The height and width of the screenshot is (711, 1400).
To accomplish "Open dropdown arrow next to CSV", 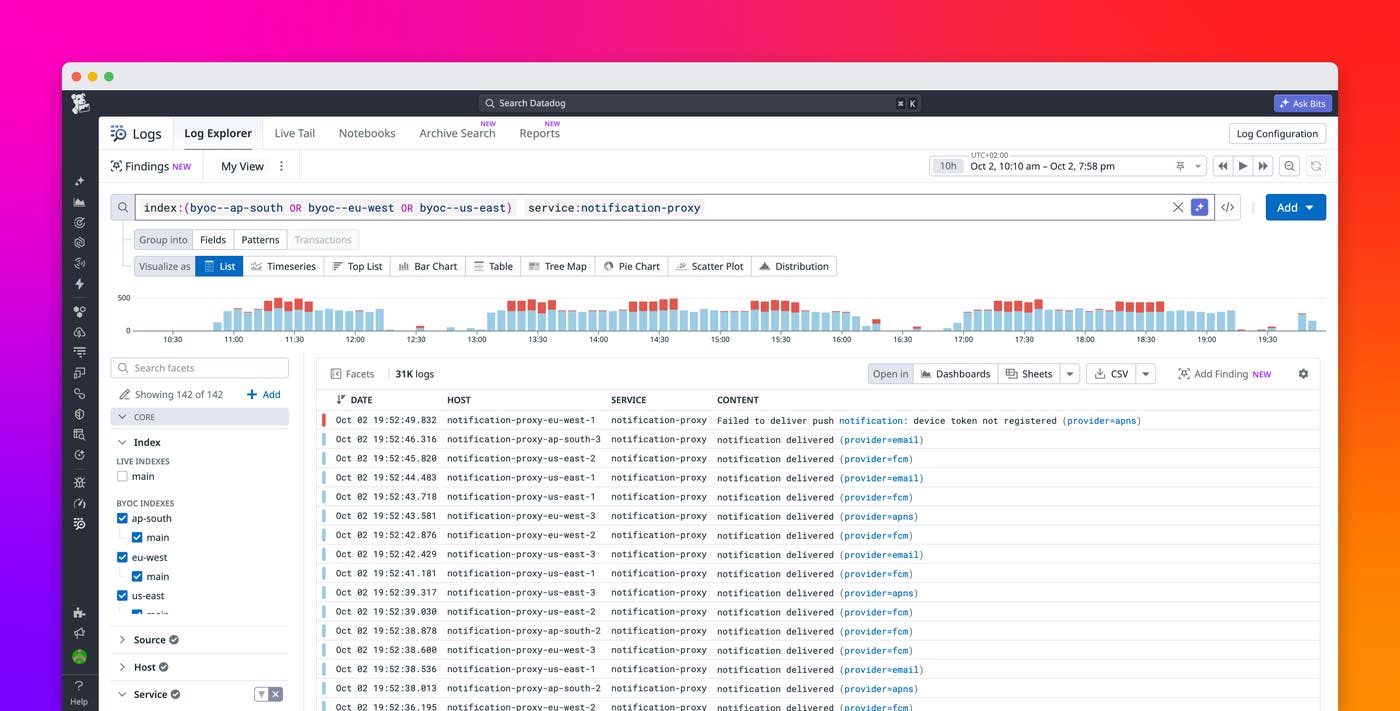I will (x=1146, y=374).
